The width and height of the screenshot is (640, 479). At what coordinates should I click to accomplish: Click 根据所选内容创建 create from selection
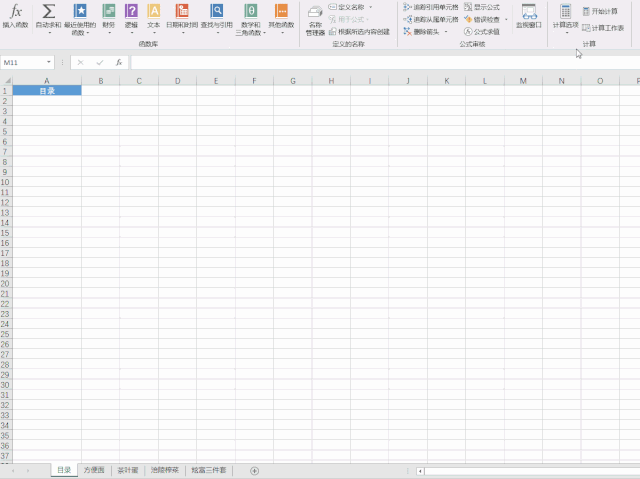pyautogui.click(x=358, y=31)
